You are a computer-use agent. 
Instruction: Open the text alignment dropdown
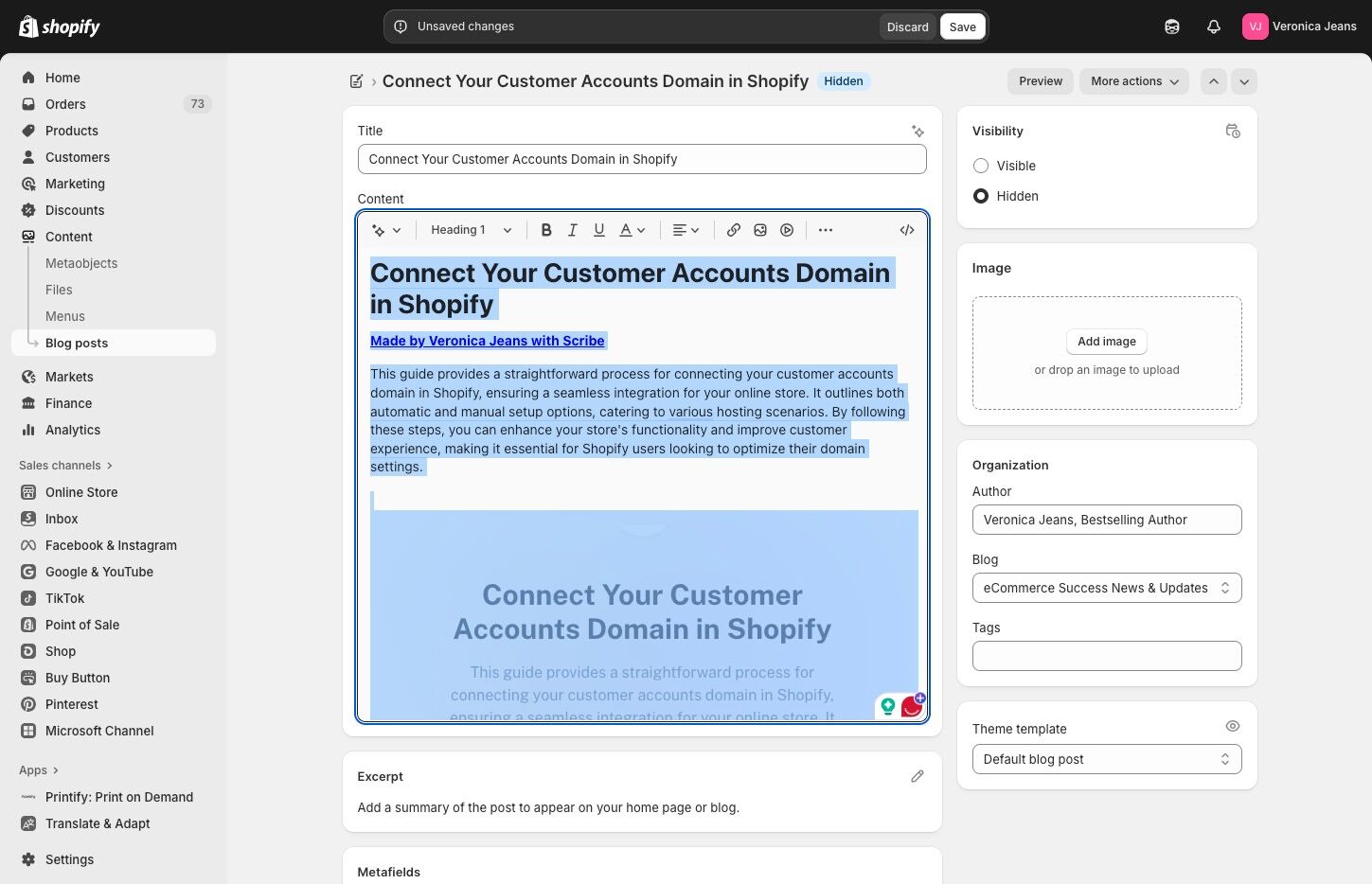tap(686, 230)
